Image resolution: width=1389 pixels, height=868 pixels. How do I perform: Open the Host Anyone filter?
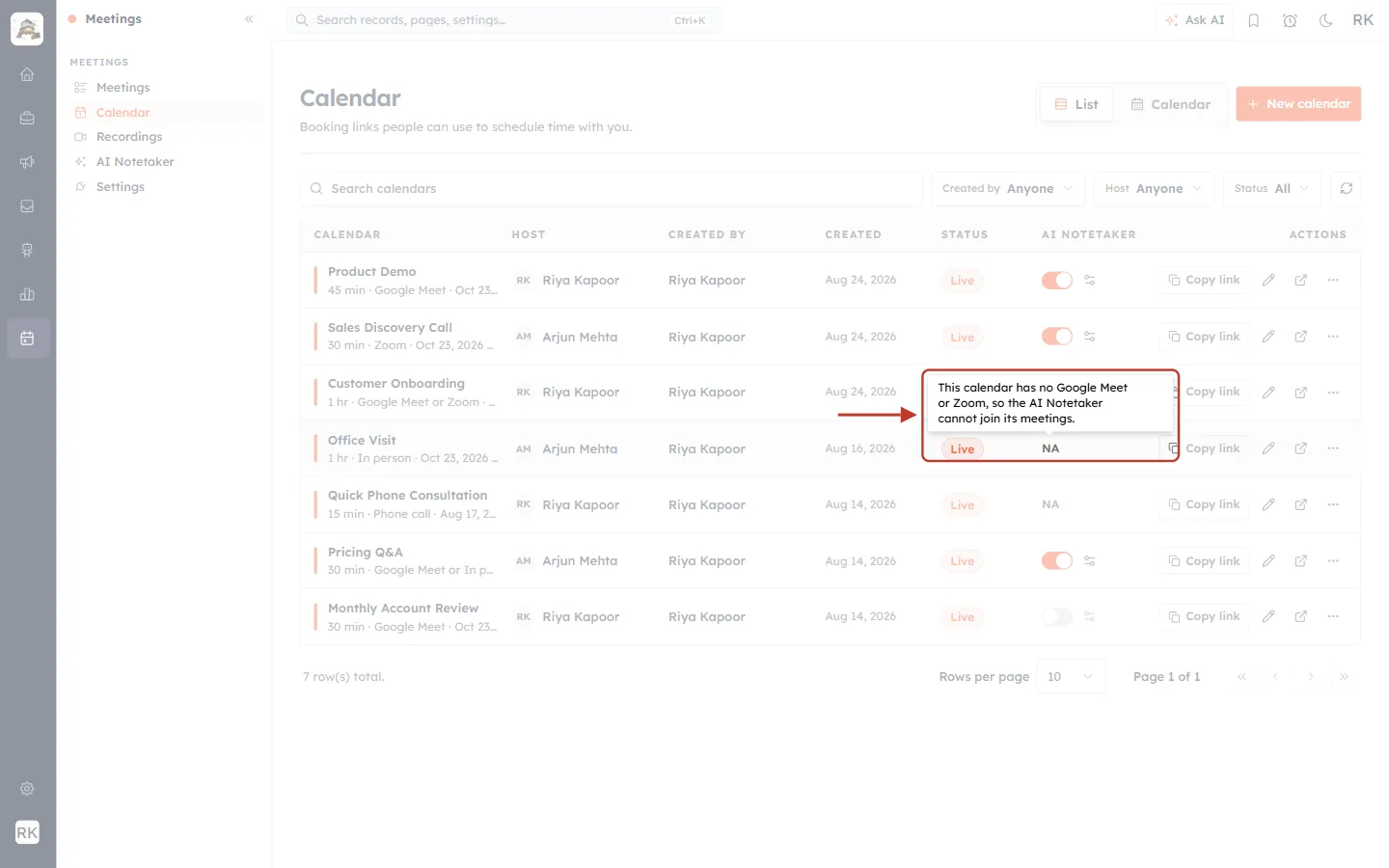pos(1154,188)
